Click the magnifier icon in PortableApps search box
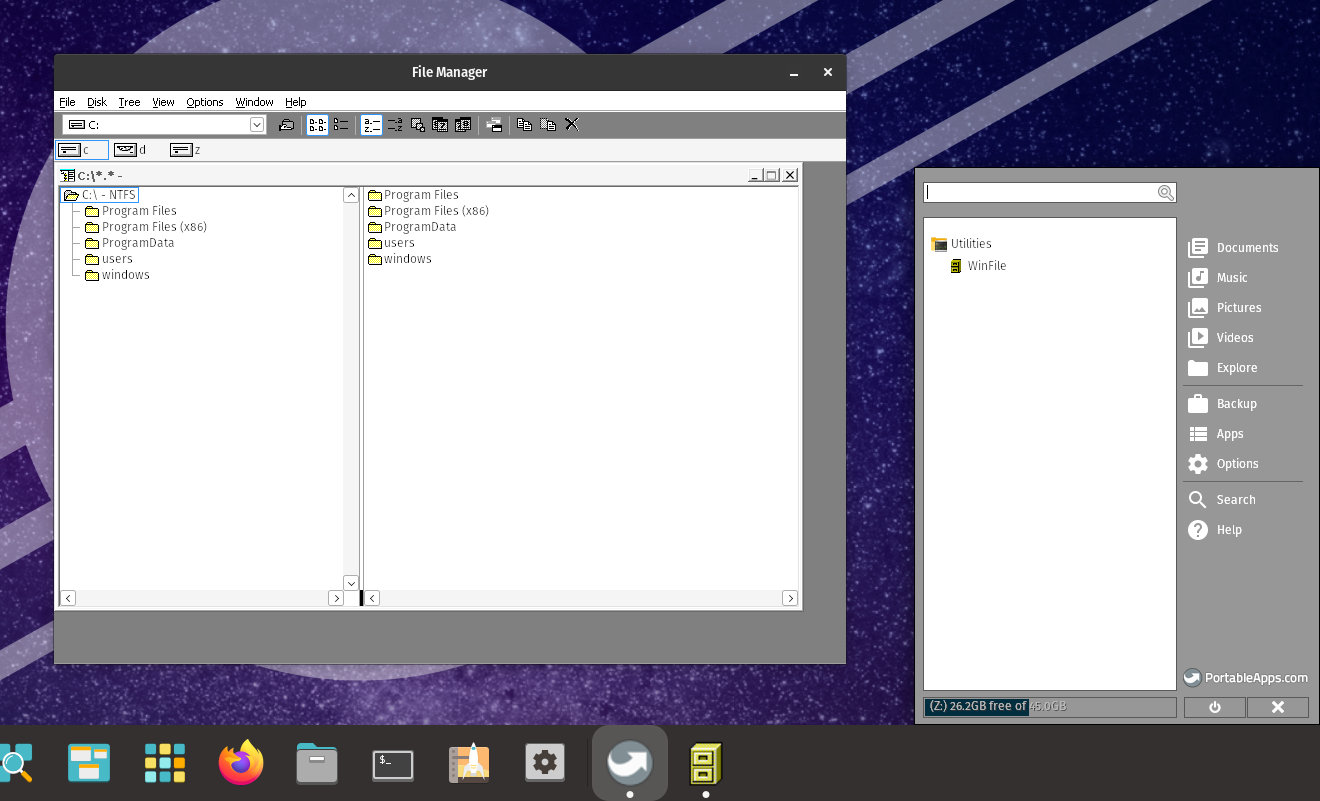 [1166, 193]
